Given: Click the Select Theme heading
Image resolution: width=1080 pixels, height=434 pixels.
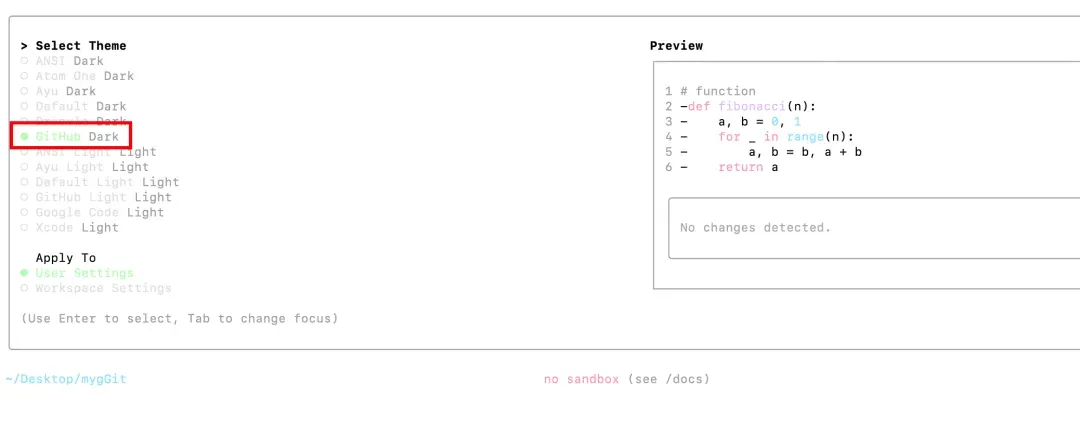Looking at the screenshot, I should point(81,45).
